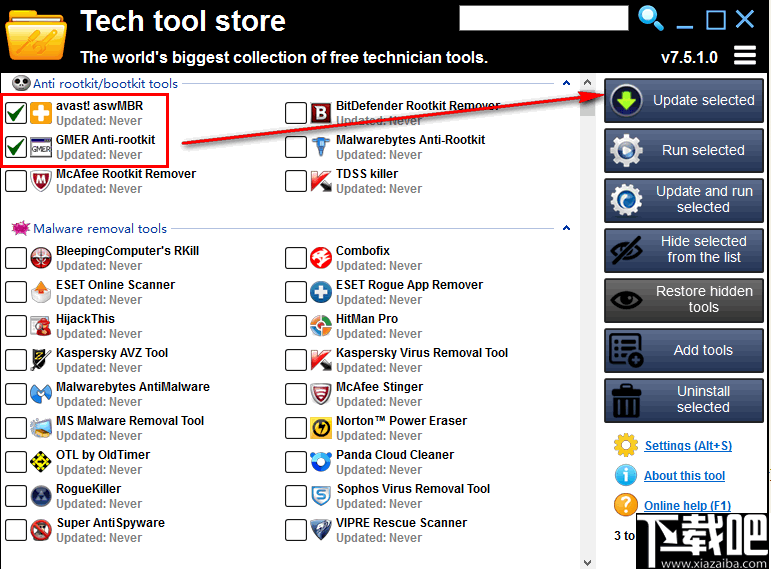
Task: Click the Sophos Virus Removal Tool icon
Action: pos(321,496)
